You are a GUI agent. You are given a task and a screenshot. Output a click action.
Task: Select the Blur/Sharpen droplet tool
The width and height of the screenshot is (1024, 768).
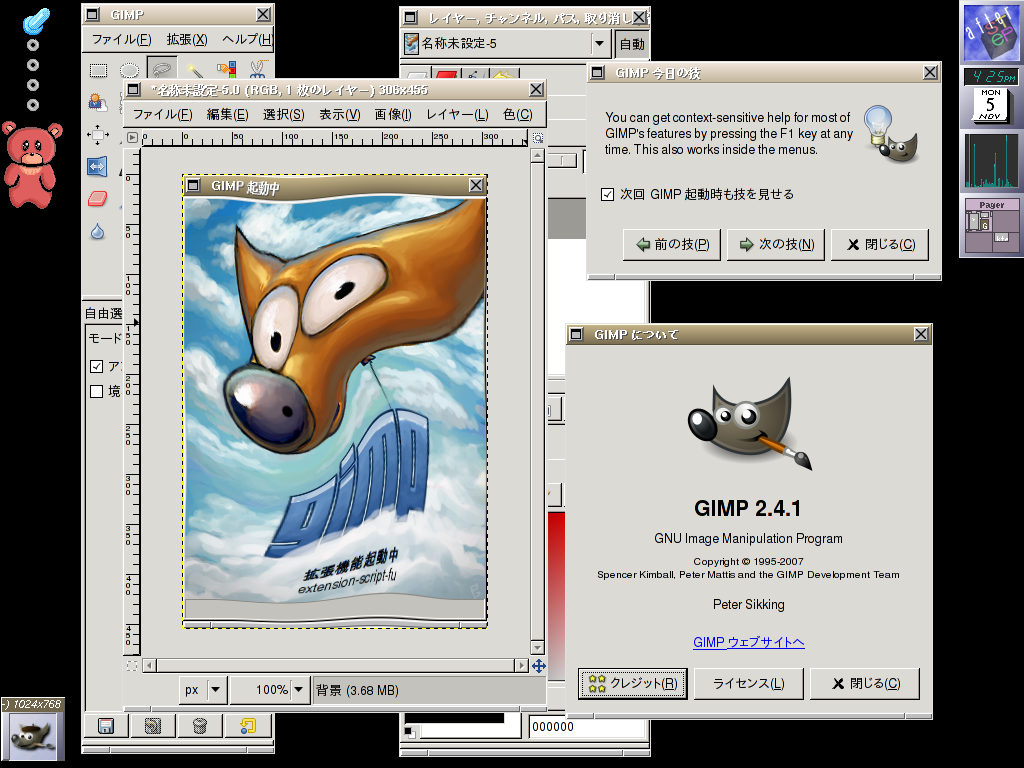(98, 231)
